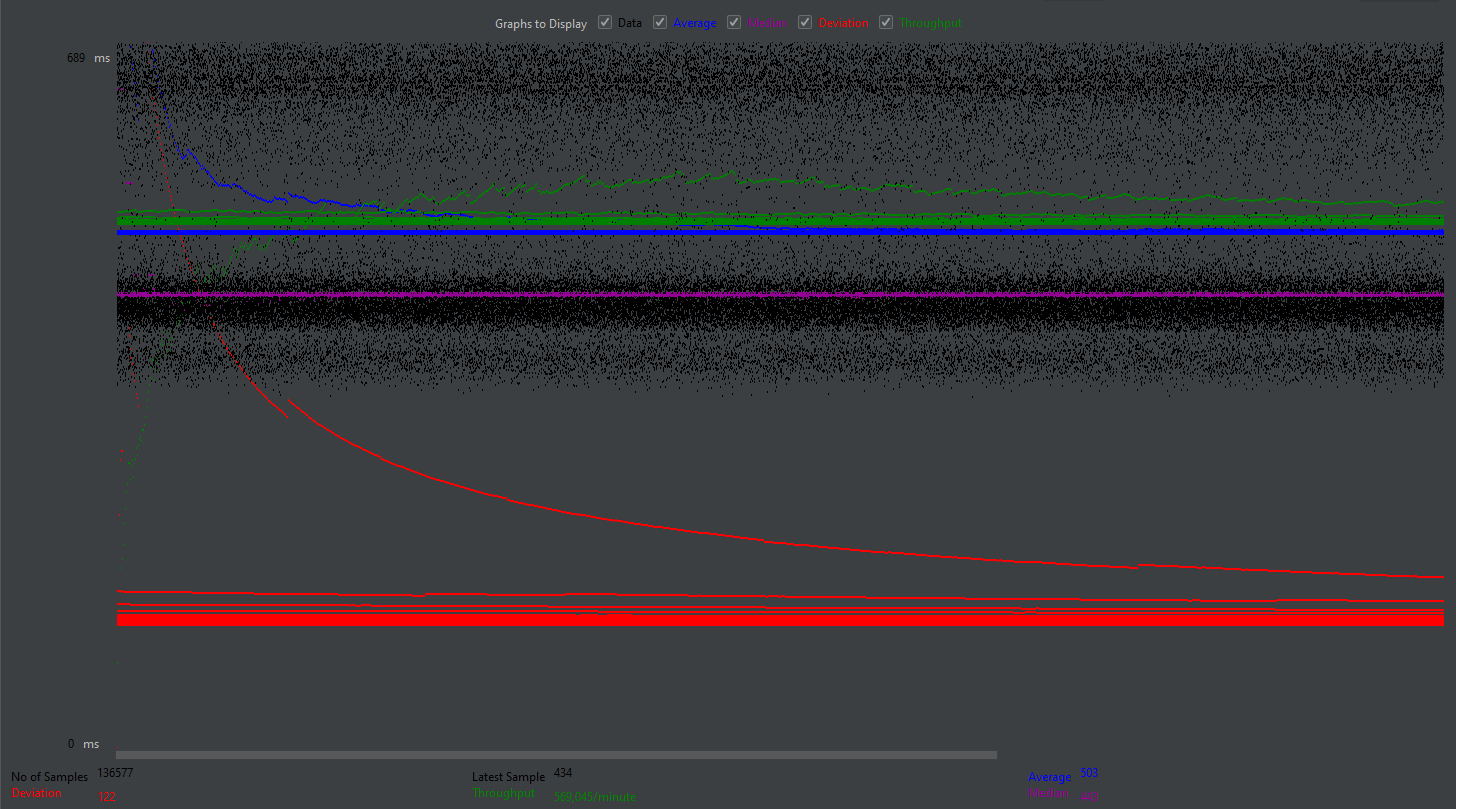Viewport: 1458px width, 809px height.
Task: Click the "Latest Sample" label
Action: pyautogui.click(x=508, y=777)
